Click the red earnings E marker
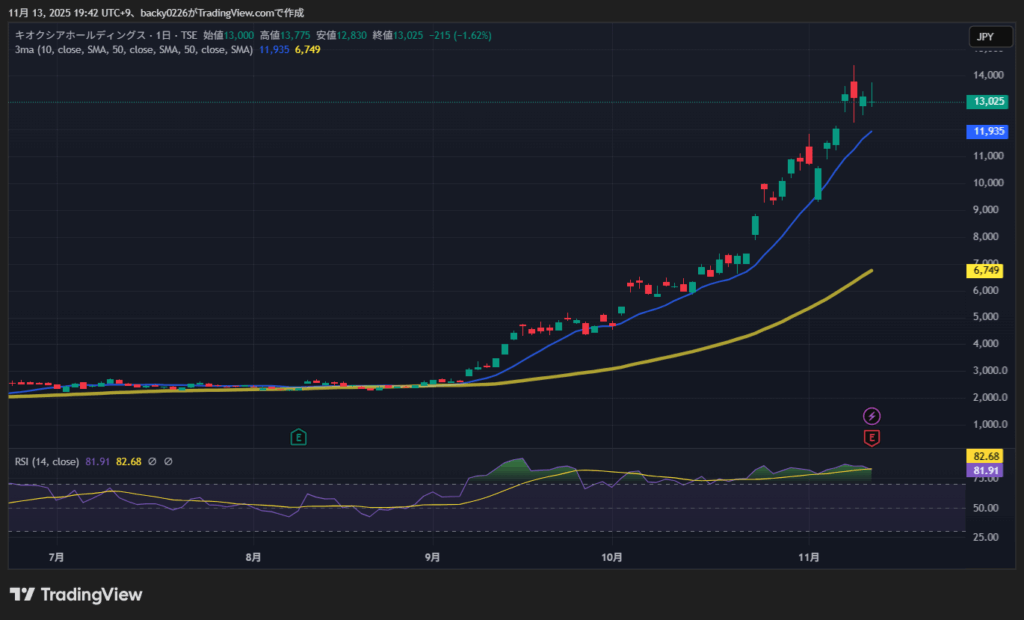 pos(872,437)
